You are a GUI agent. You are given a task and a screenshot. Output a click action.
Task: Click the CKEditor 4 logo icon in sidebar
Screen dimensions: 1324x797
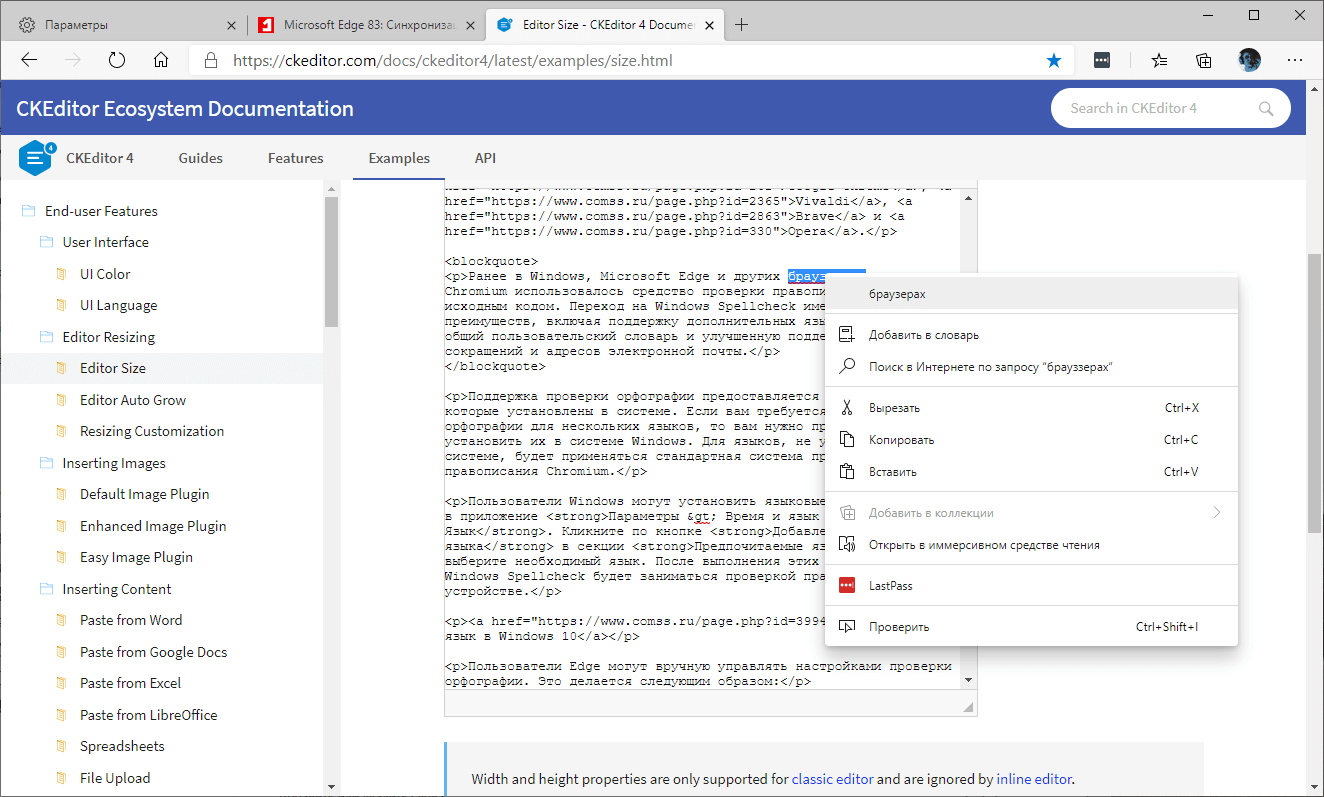pyautogui.click(x=34, y=157)
